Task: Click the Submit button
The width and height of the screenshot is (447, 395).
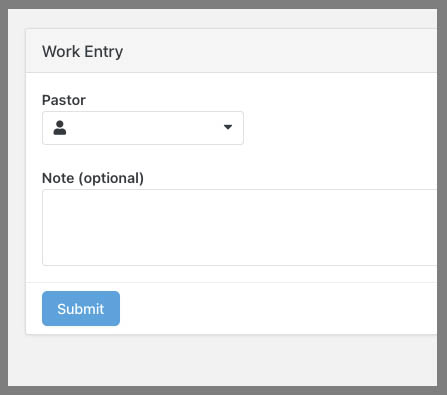Action: click(x=81, y=308)
